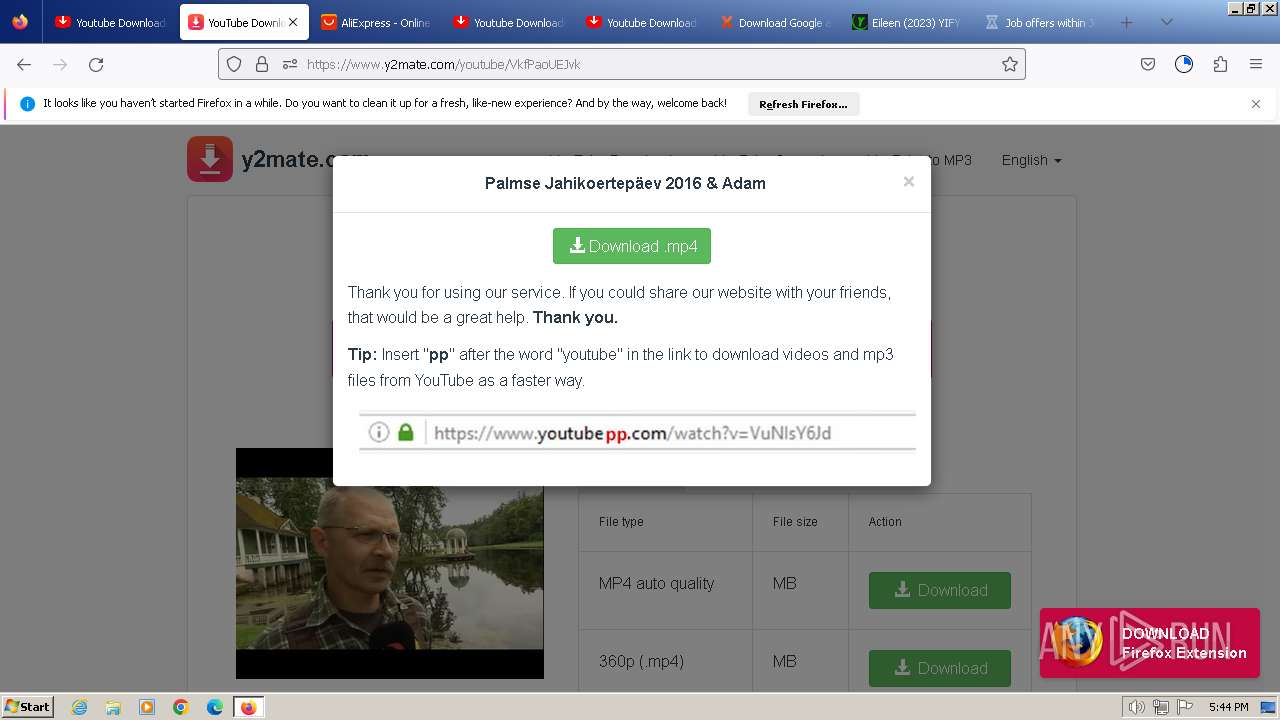The width and height of the screenshot is (1280, 720).
Task: Click the info icon in the notification bar
Action: (x=27, y=104)
